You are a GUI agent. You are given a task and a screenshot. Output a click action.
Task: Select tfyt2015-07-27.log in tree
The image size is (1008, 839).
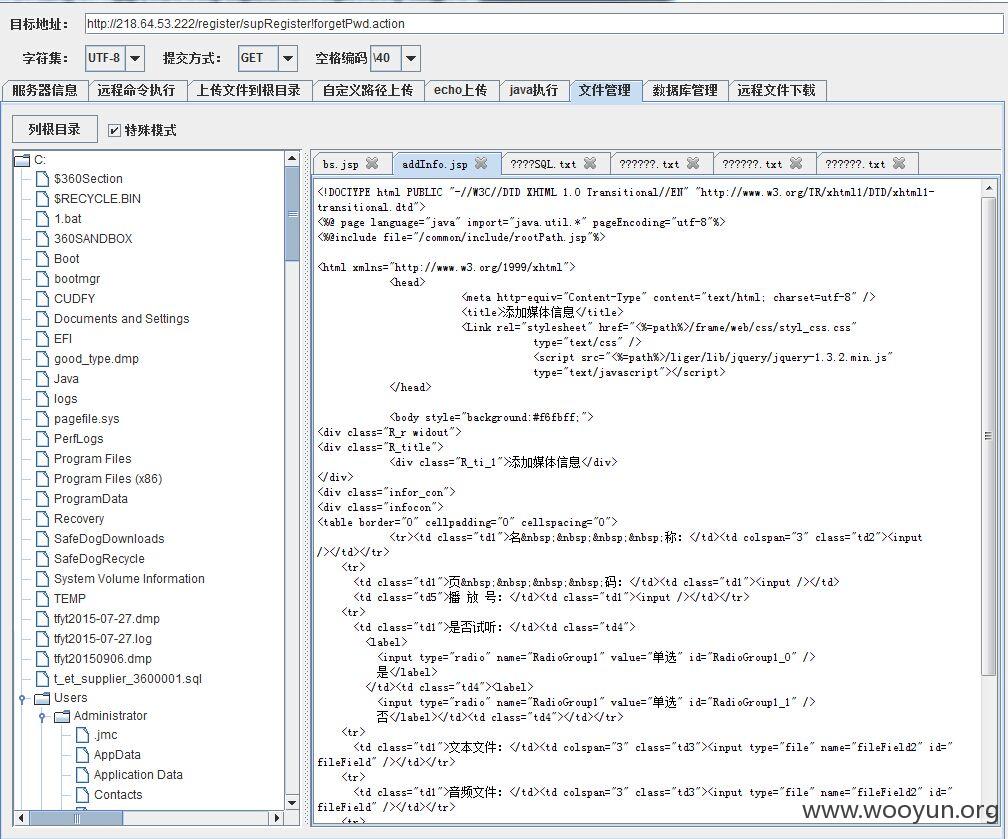coord(103,638)
